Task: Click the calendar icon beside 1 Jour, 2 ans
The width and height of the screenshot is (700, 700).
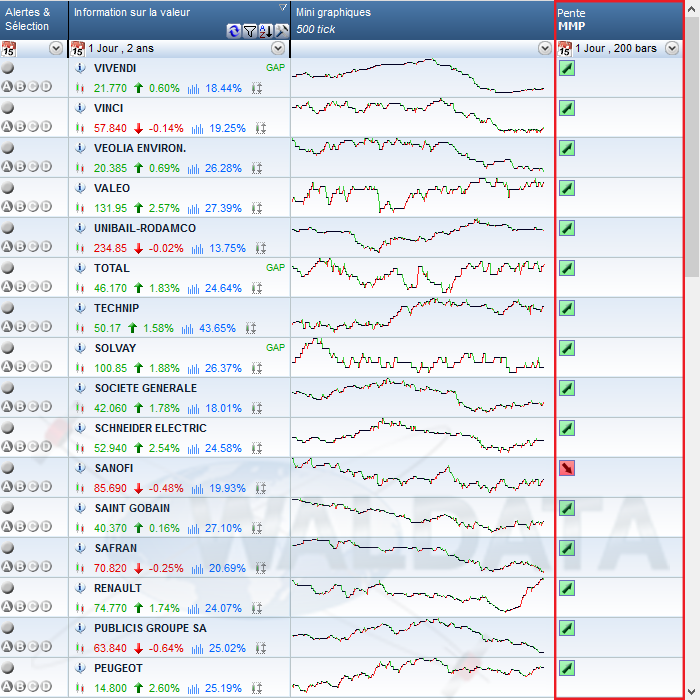Action: tap(78, 49)
